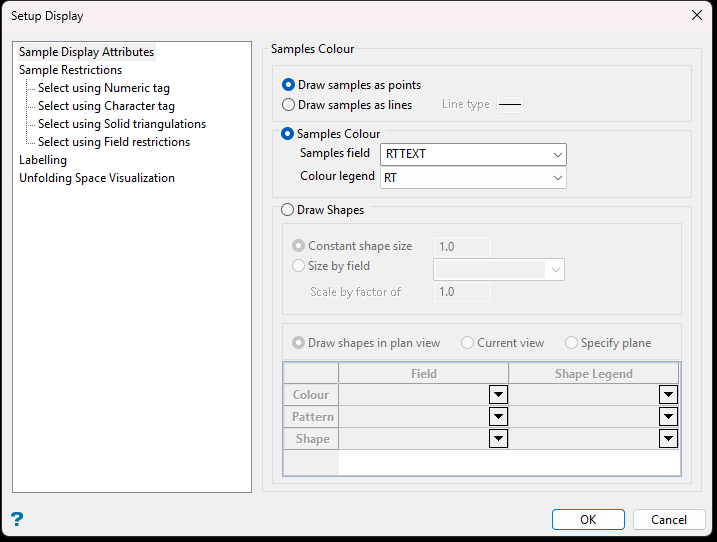Go to Select using Field restrictions

[x=114, y=142]
